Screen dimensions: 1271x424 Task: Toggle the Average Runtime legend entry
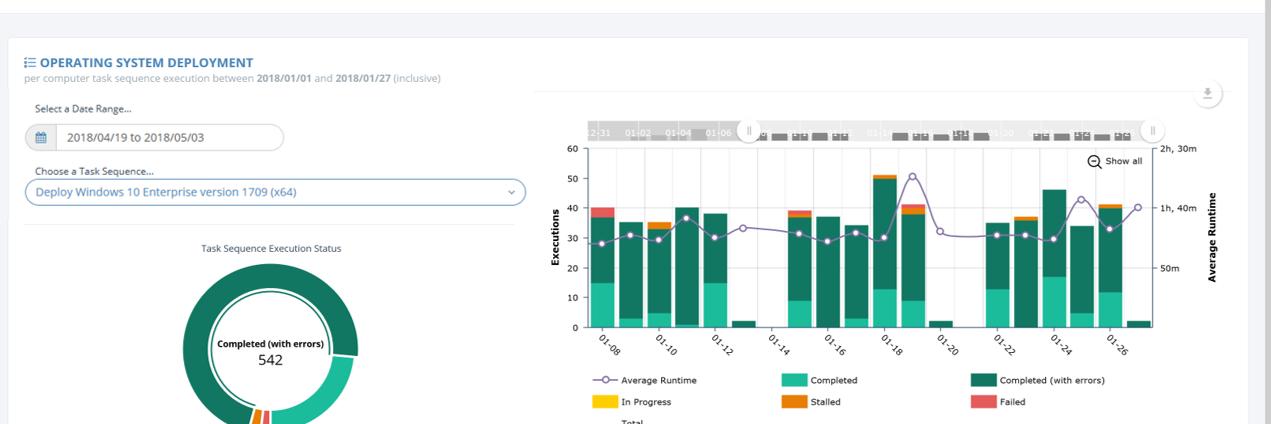[646, 380]
